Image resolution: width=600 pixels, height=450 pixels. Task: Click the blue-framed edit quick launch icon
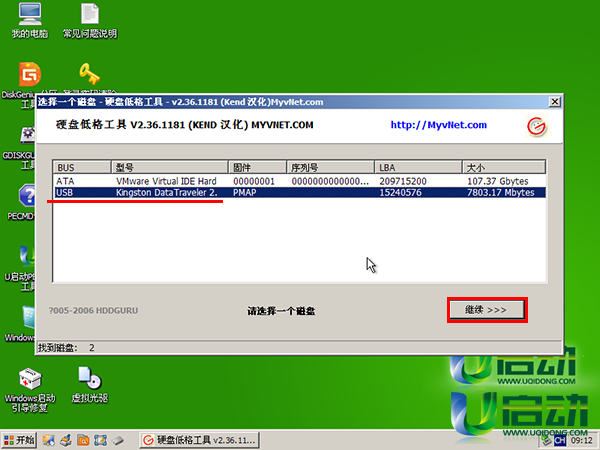100,440
